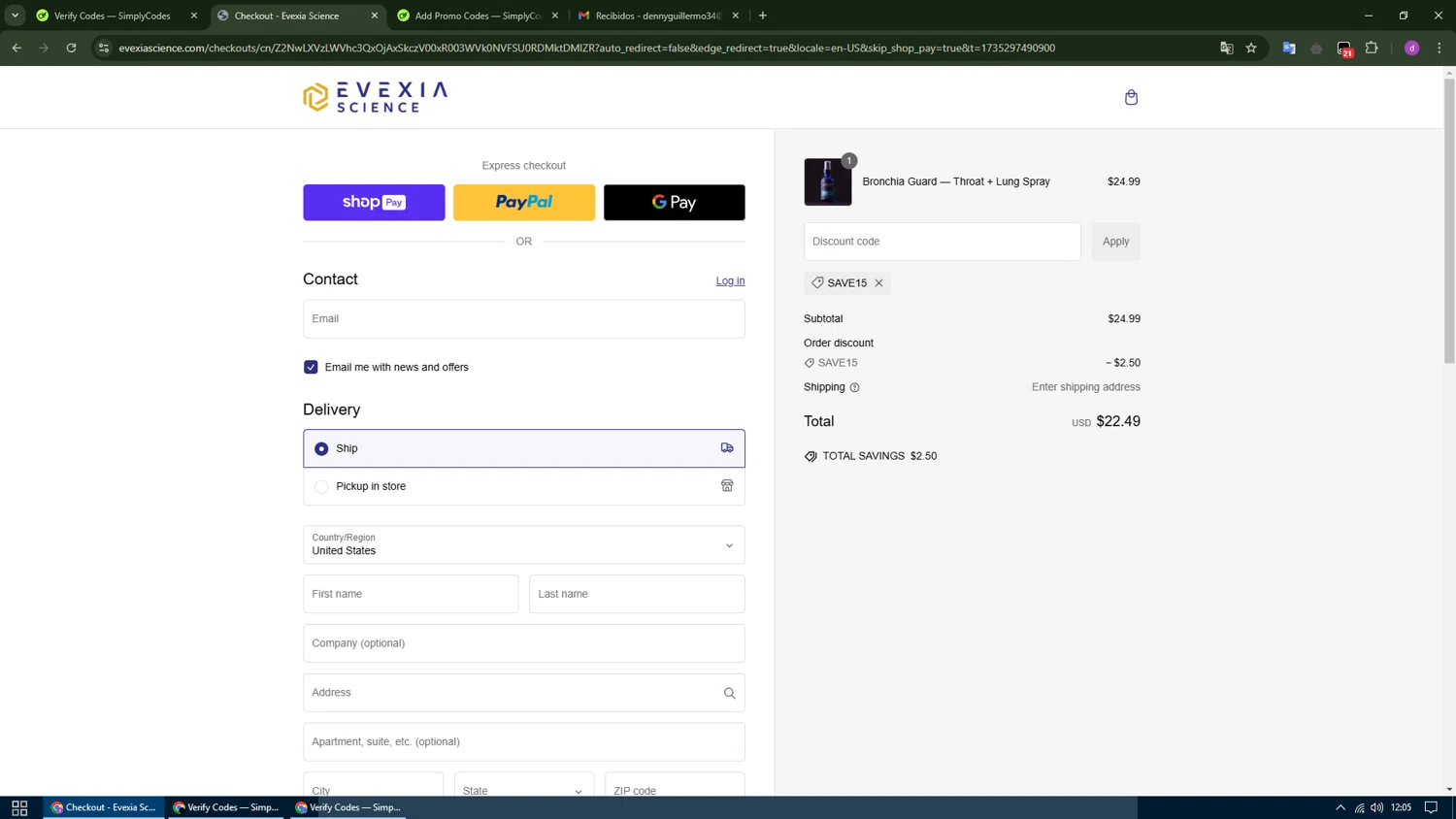This screenshot has height=819, width=1456.
Task: Click the Evexia Science logo
Action: click(x=375, y=97)
